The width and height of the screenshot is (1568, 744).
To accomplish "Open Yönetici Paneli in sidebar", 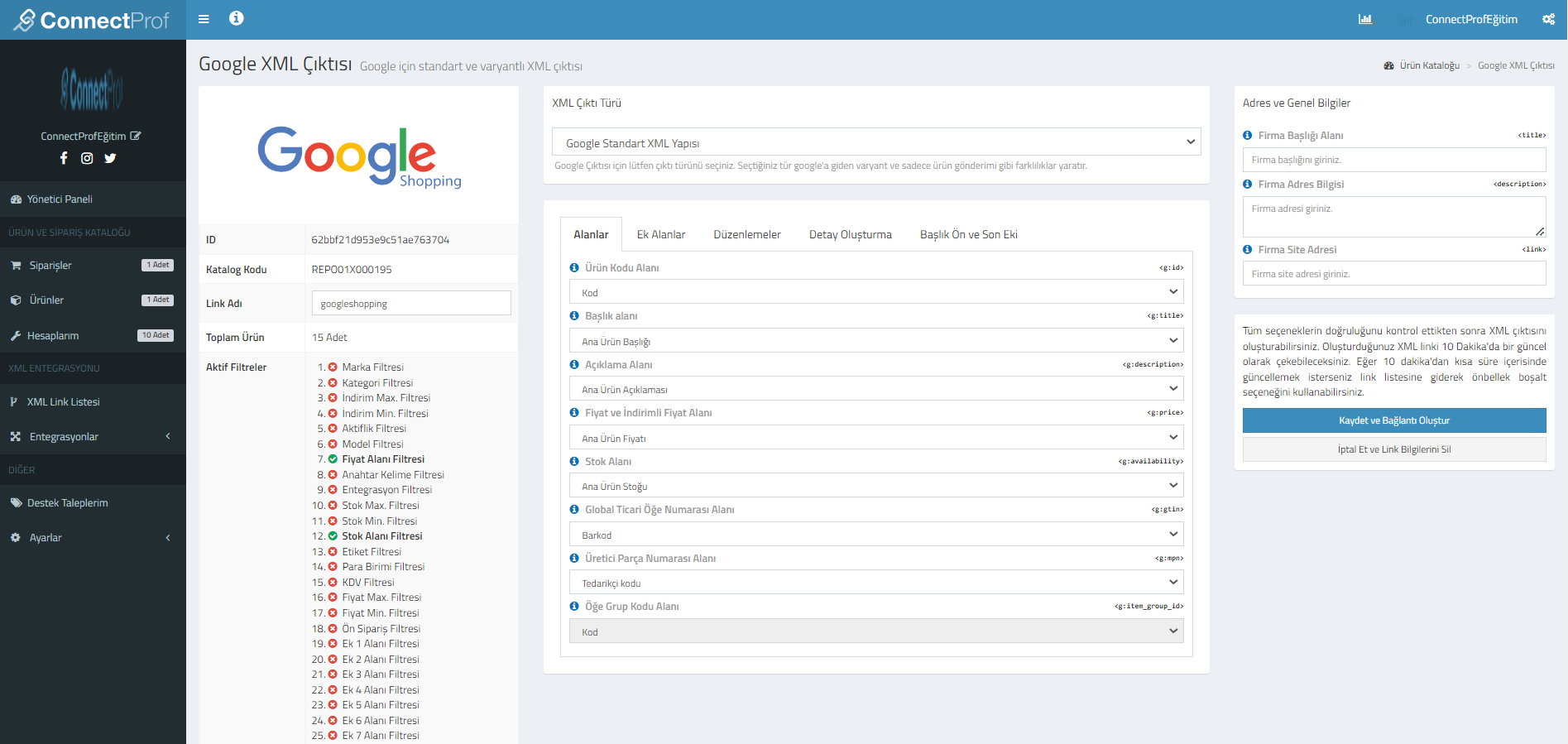I will 93,199.
